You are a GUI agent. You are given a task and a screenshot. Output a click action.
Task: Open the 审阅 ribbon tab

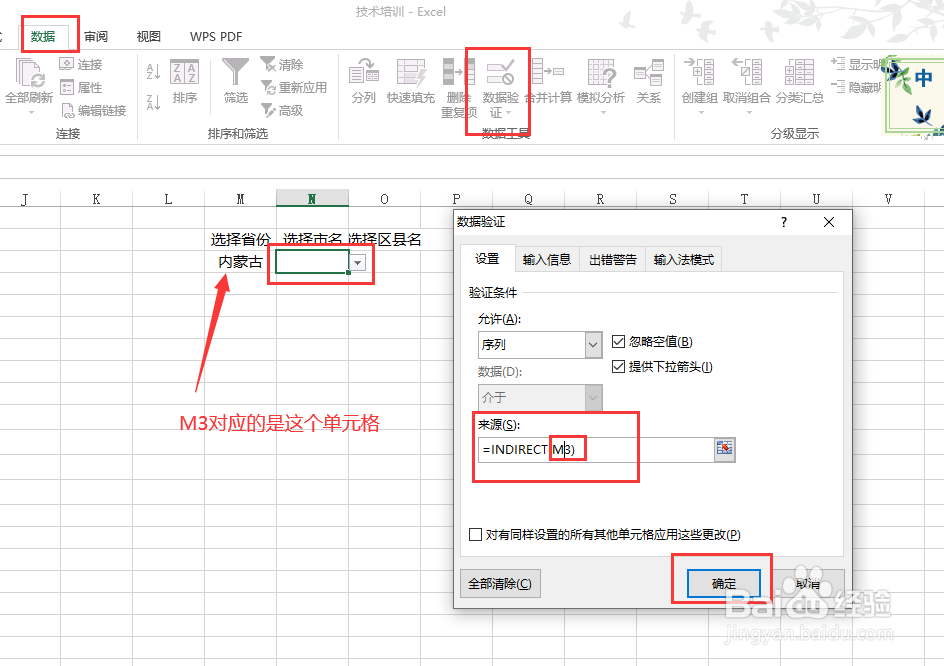tap(96, 35)
